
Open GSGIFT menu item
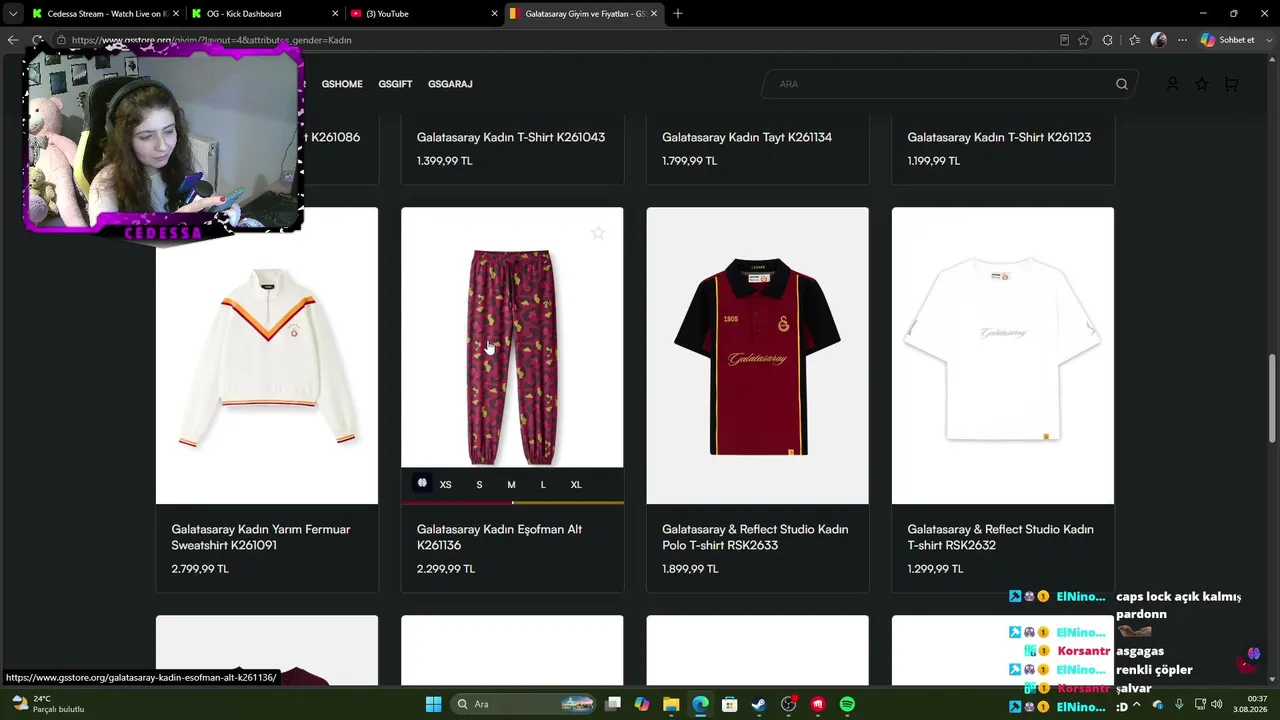click(x=395, y=84)
